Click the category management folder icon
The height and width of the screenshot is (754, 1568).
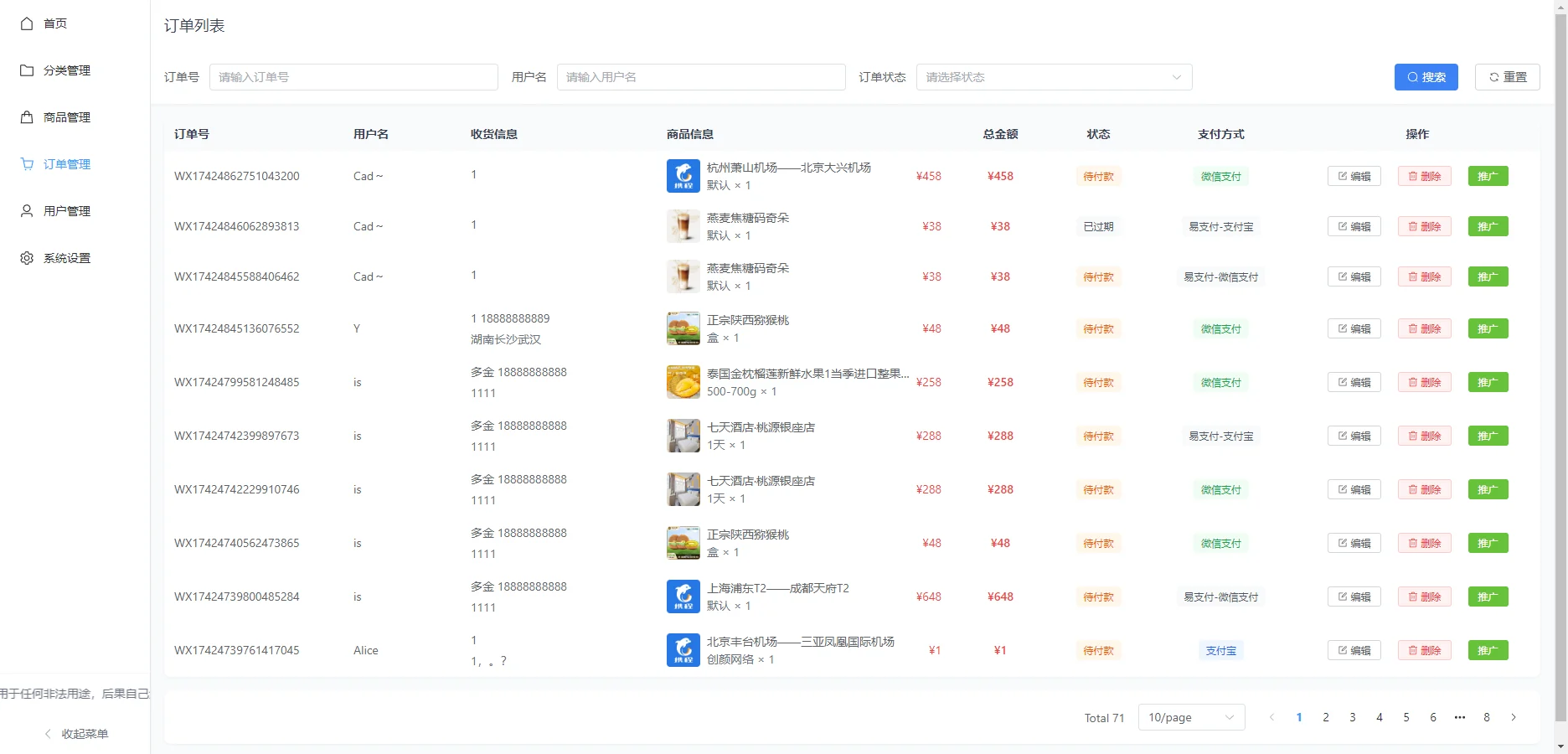[27, 70]
